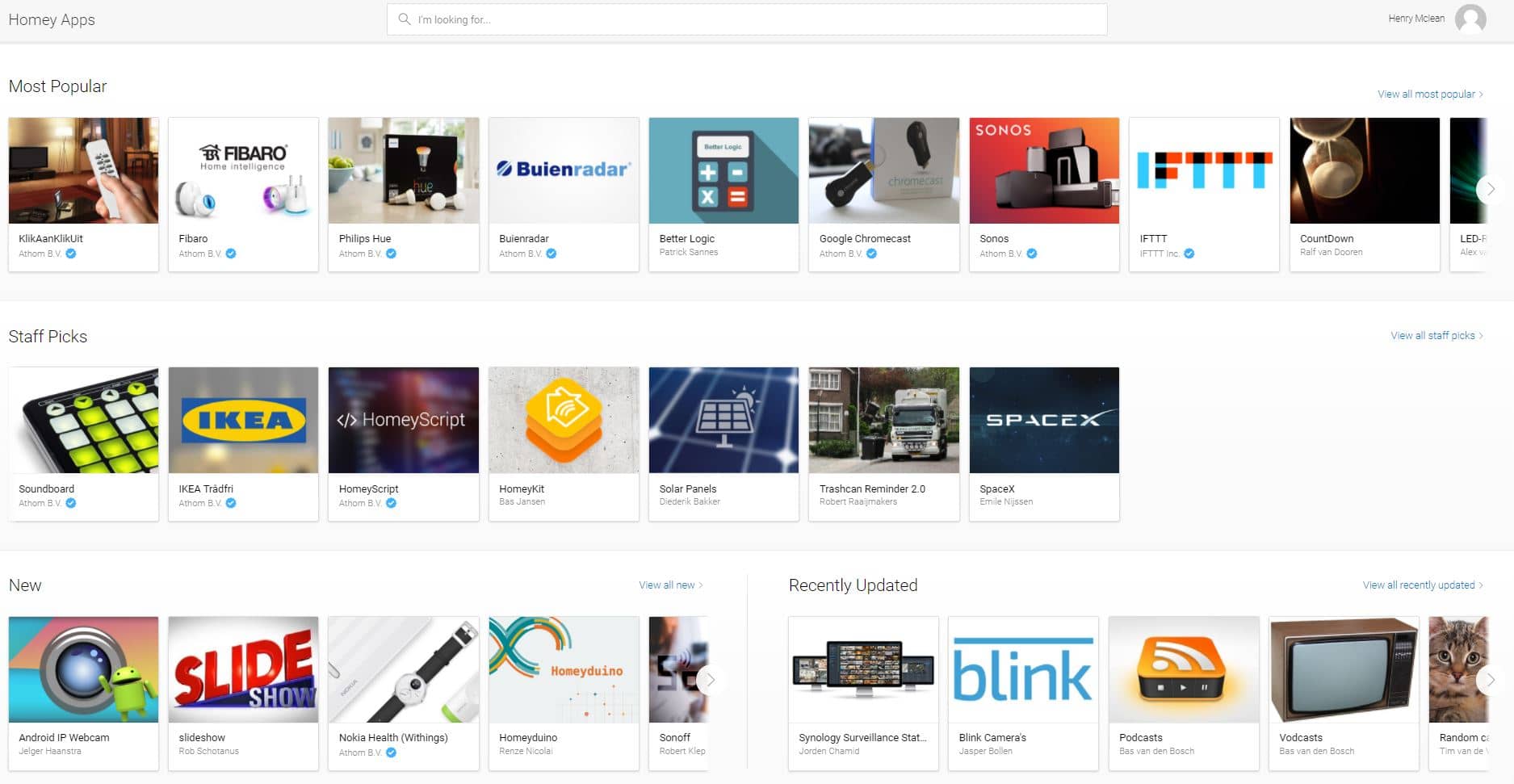Open the Synology Surveillance Station image
1514x784 pixels.
[863, 669]
